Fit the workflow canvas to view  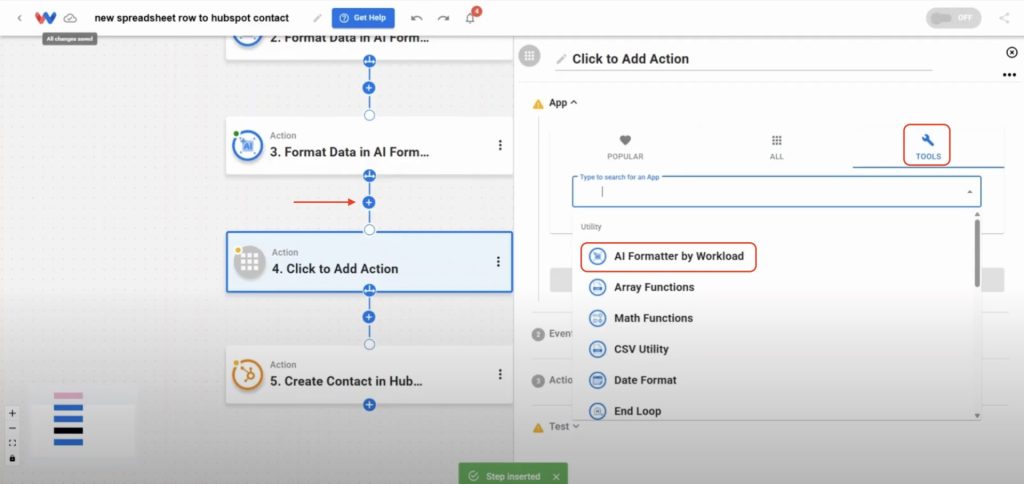12,443
